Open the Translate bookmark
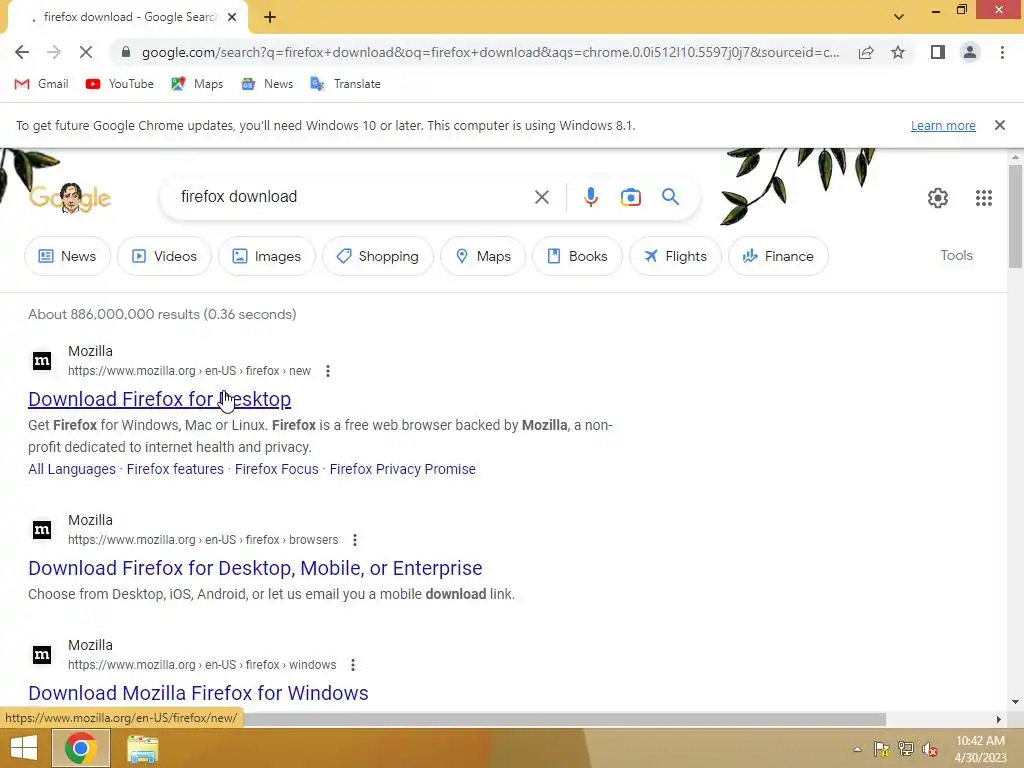This screenshot has height=768, width=1024. click(x=345, y=84)
